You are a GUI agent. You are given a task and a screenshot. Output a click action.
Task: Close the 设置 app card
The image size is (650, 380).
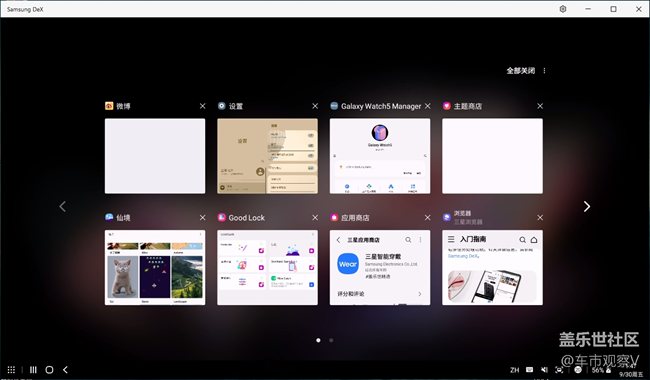pos(315,106)
